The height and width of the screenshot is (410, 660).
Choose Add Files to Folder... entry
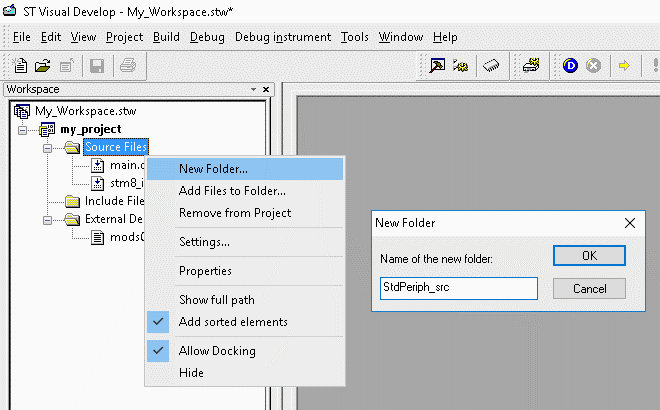click(232, 191)
